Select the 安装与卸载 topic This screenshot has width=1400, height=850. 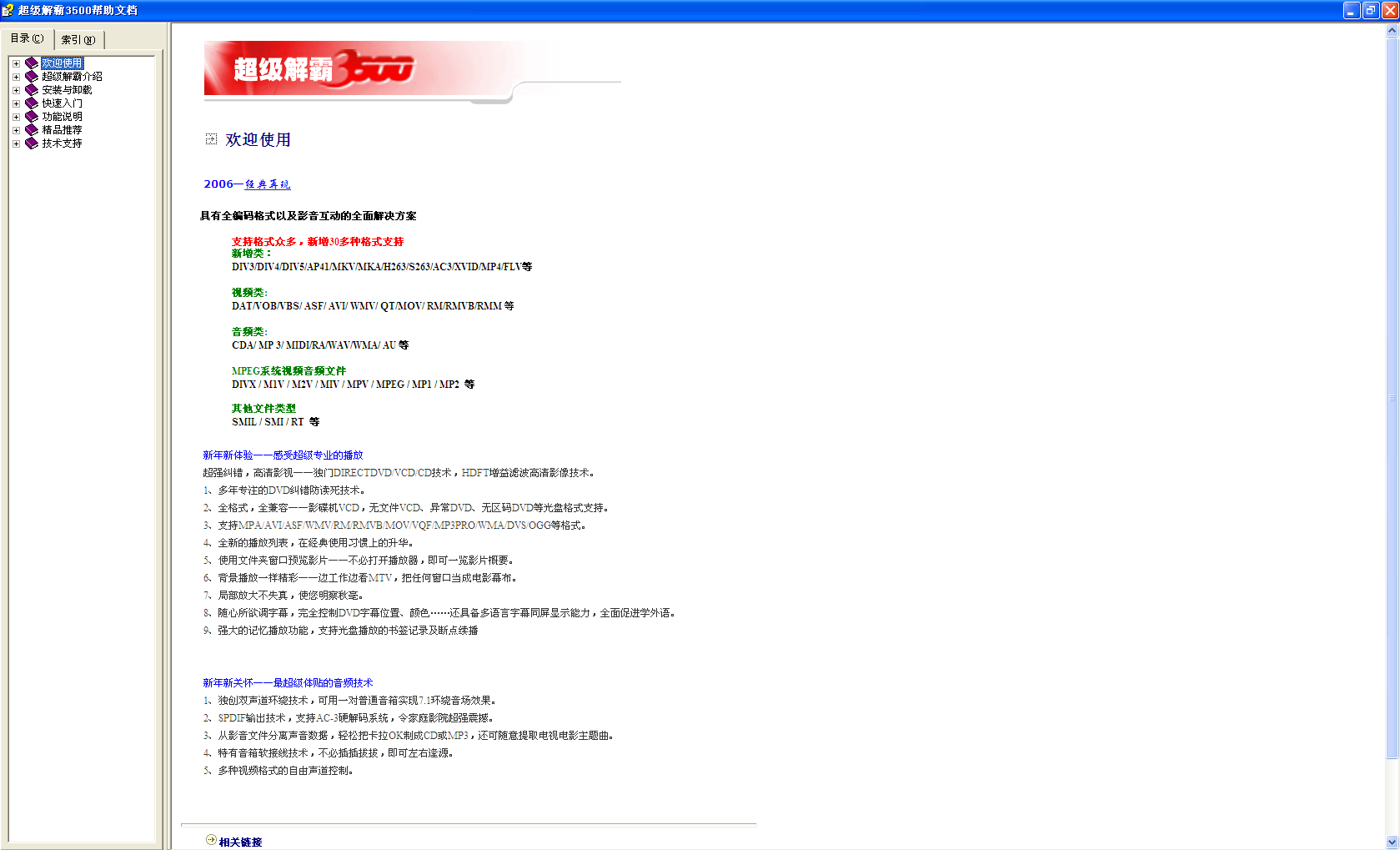pos(67,90)
